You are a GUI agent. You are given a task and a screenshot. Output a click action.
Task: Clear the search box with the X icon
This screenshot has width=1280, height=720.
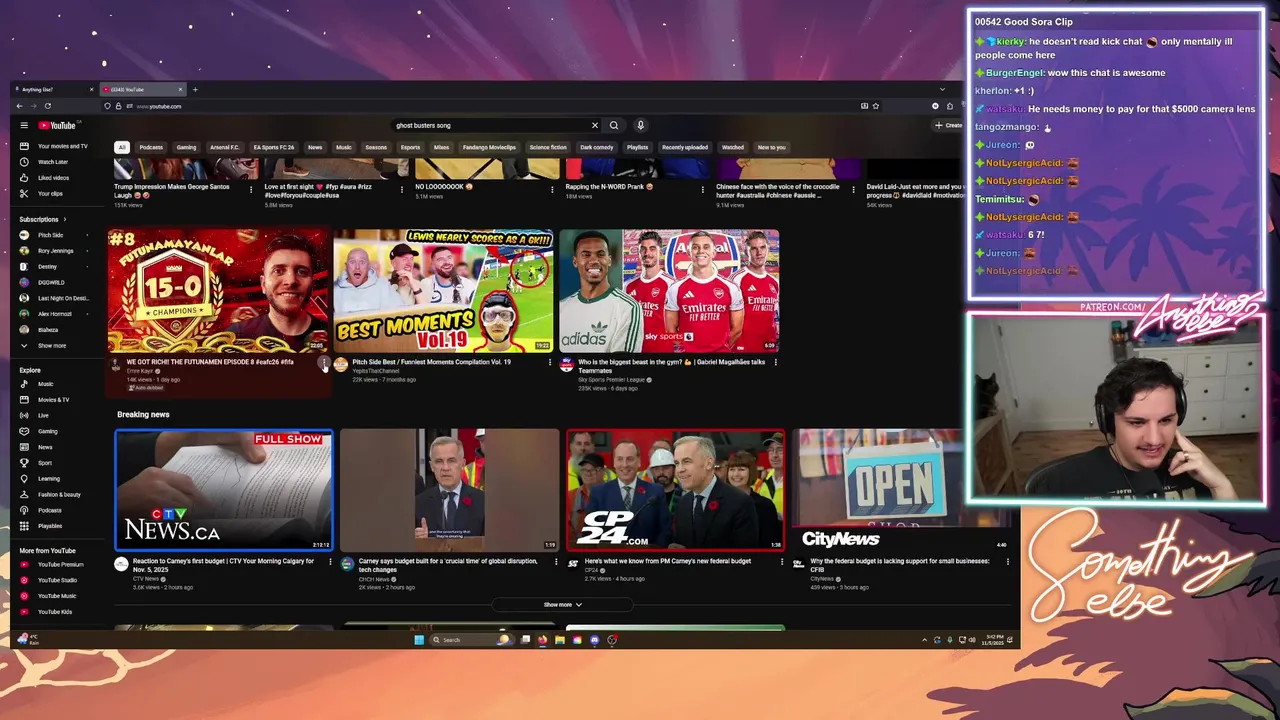pyautogui.click(x=594, y=125)
